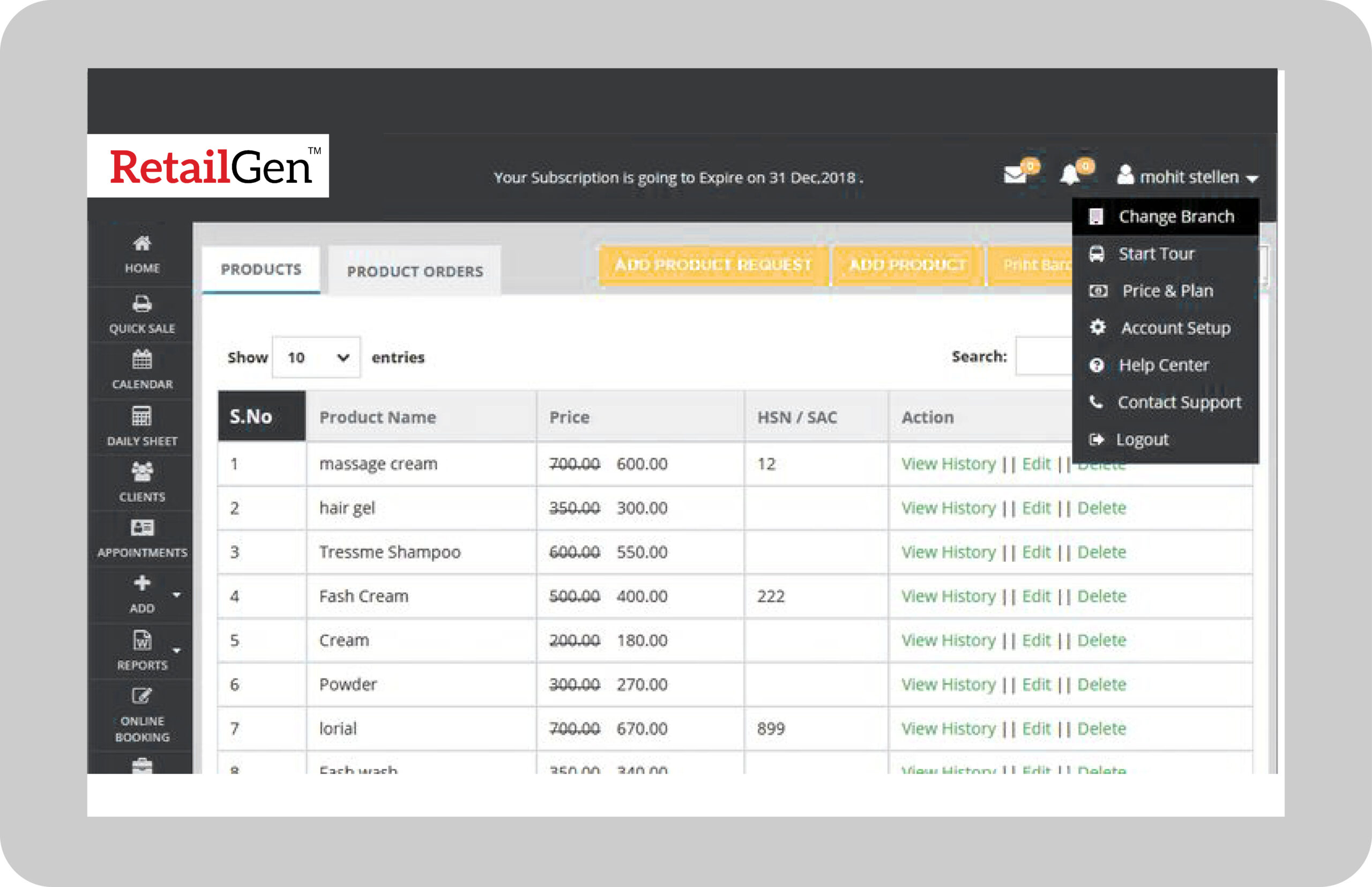The height and width of the screenshot is (887, 1372).
Task: Switch to the Product Orders tab
Action: click(415, 271)
